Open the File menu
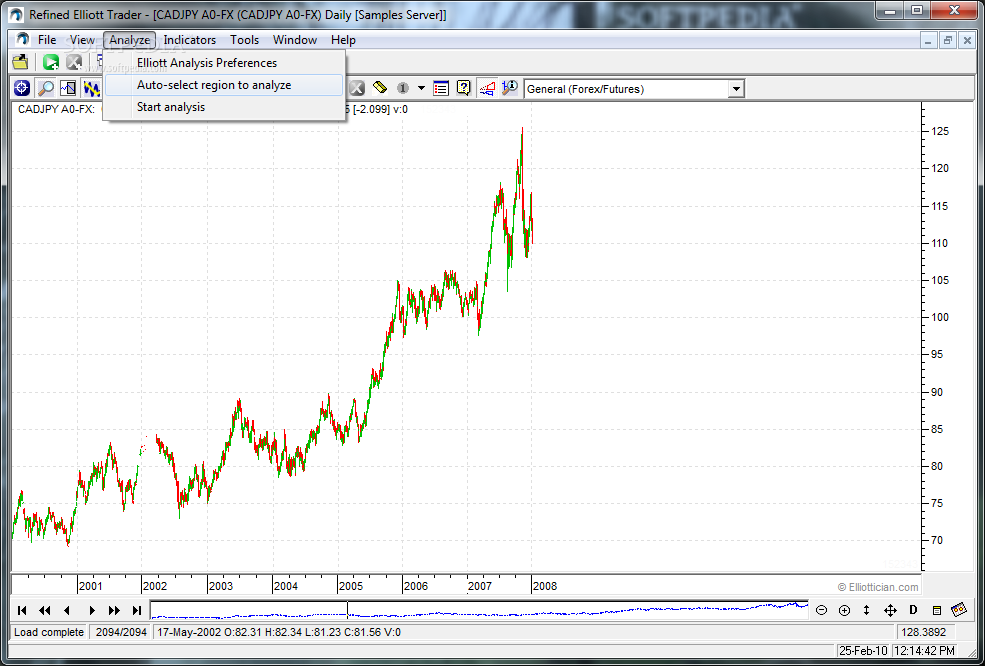 [47, 40]
